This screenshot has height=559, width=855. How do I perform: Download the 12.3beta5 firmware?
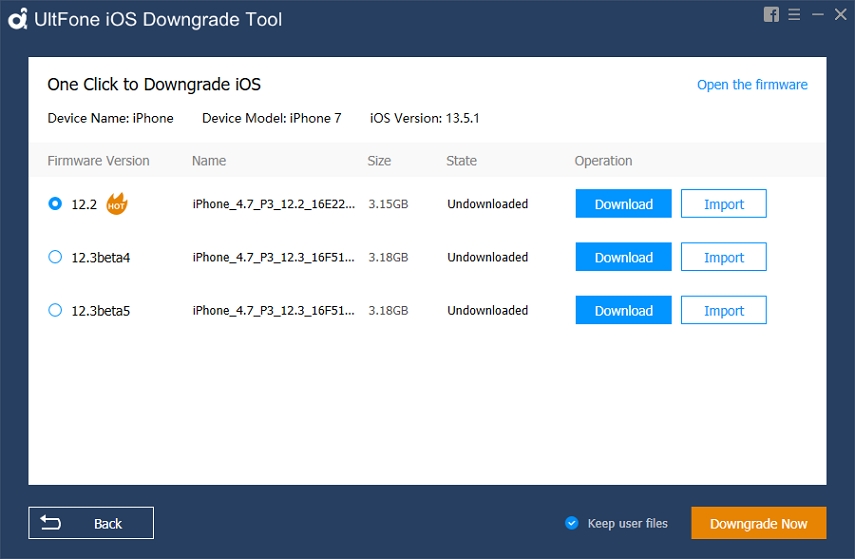pyautogui.click(x=623, y=310)
